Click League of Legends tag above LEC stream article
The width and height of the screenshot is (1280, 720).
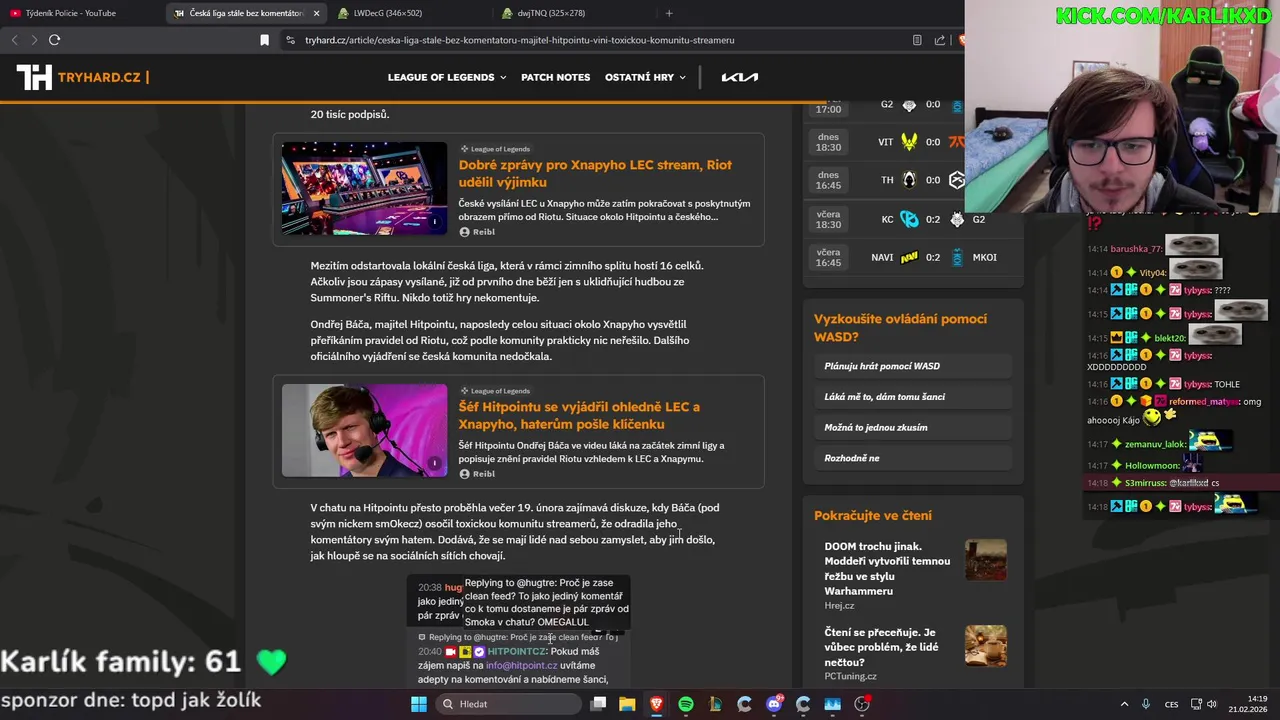494,149
